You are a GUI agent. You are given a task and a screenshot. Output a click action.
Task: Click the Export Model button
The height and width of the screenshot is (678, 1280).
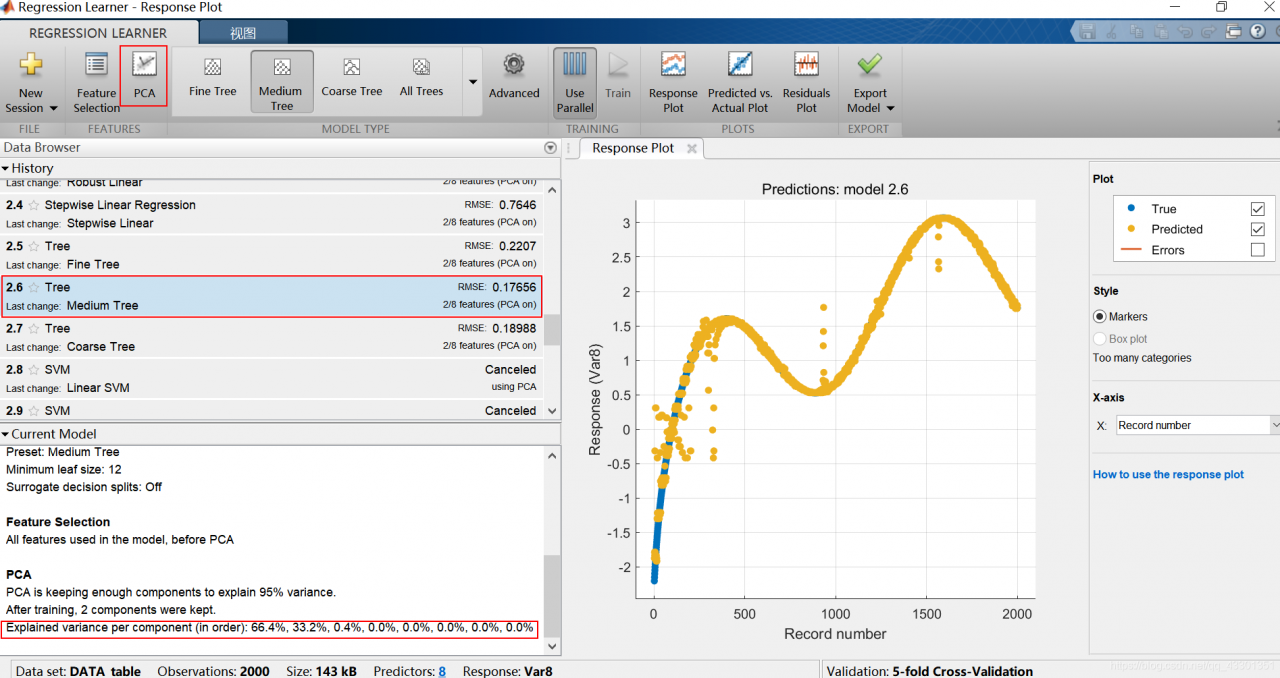tap(869, 82)
